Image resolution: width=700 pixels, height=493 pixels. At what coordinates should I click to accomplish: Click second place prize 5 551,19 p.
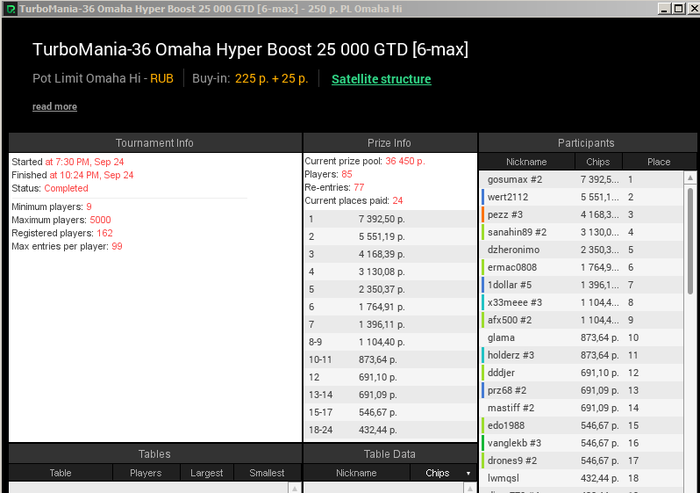pyautogui.click(x=382, y=237)
